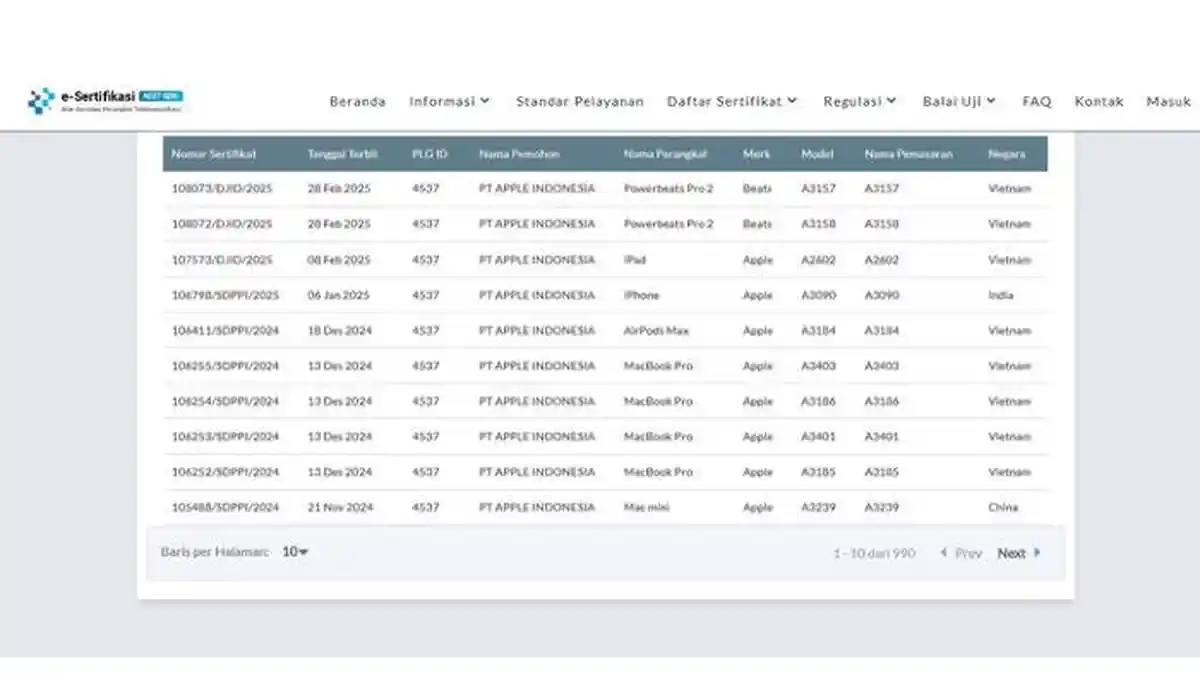1200x675 pixels.
Task: Click date 08 Feb 2025
Action: click(339, 260)
